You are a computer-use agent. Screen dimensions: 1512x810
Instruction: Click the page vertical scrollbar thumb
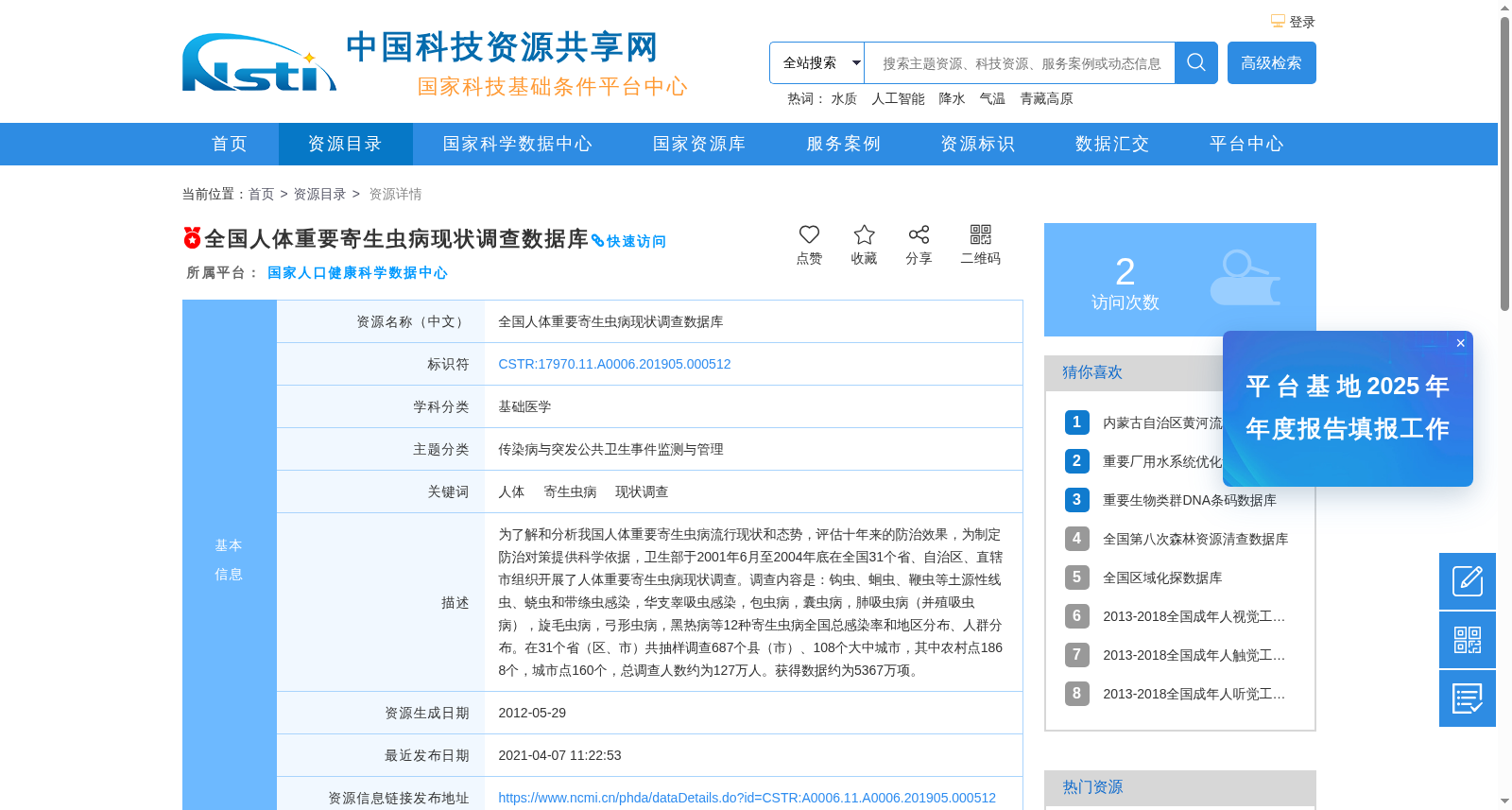pos(1504,164)
